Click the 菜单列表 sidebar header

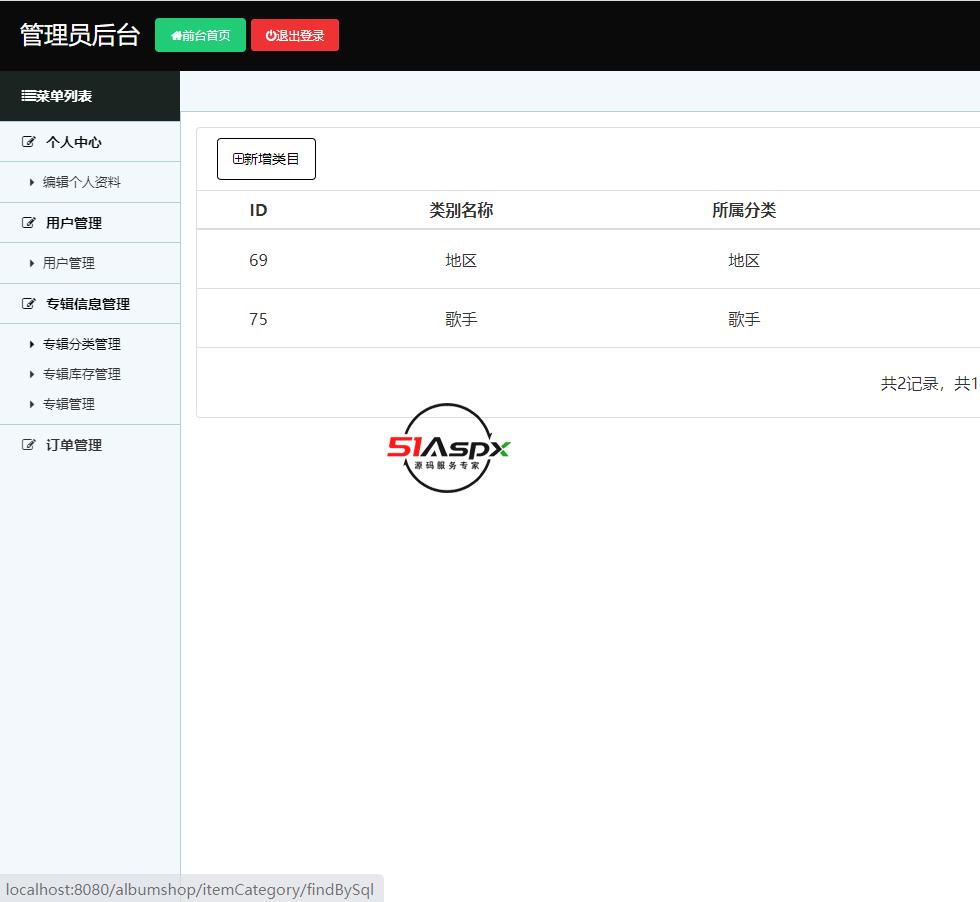tap(90, 96)
